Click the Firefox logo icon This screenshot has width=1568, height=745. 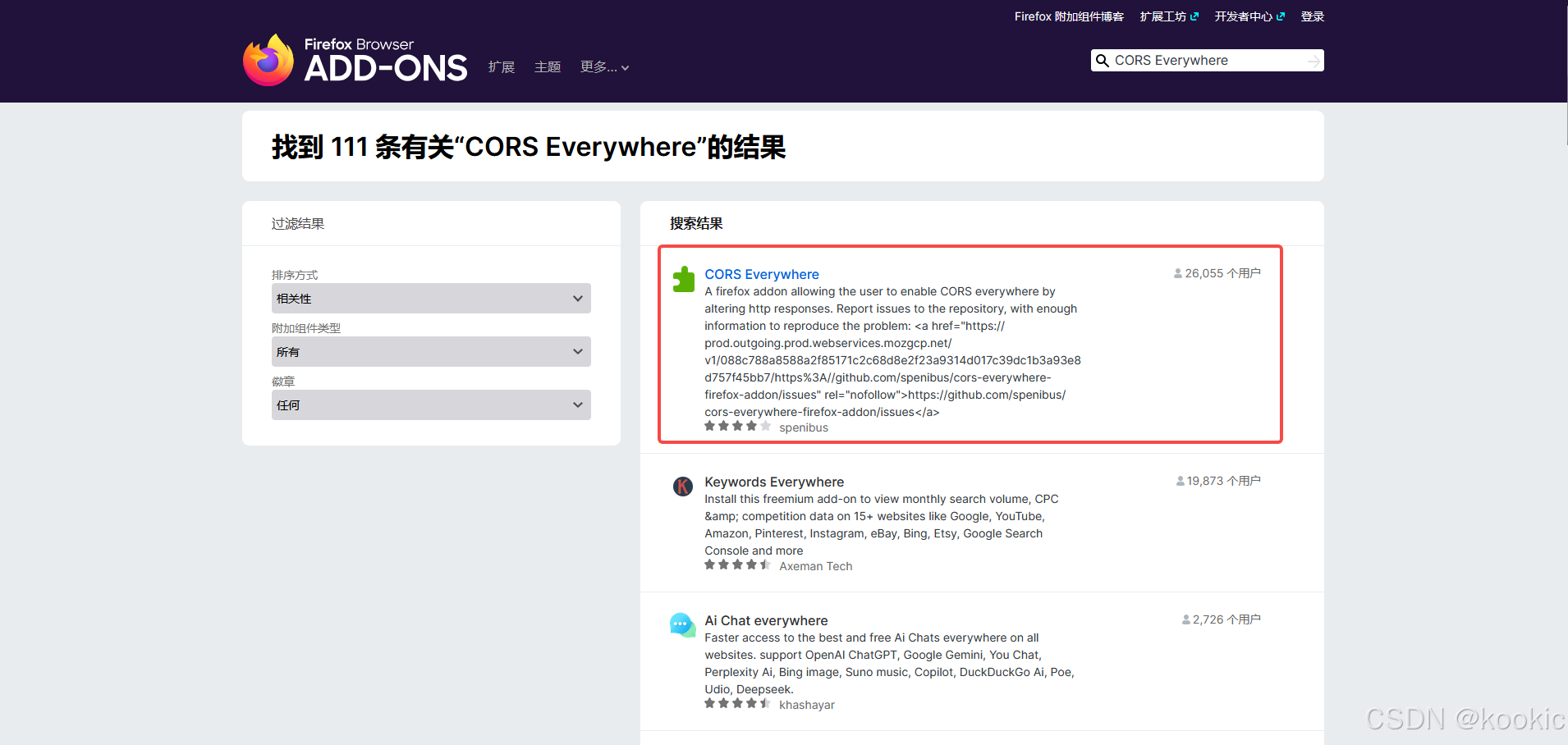pos(268,60)
